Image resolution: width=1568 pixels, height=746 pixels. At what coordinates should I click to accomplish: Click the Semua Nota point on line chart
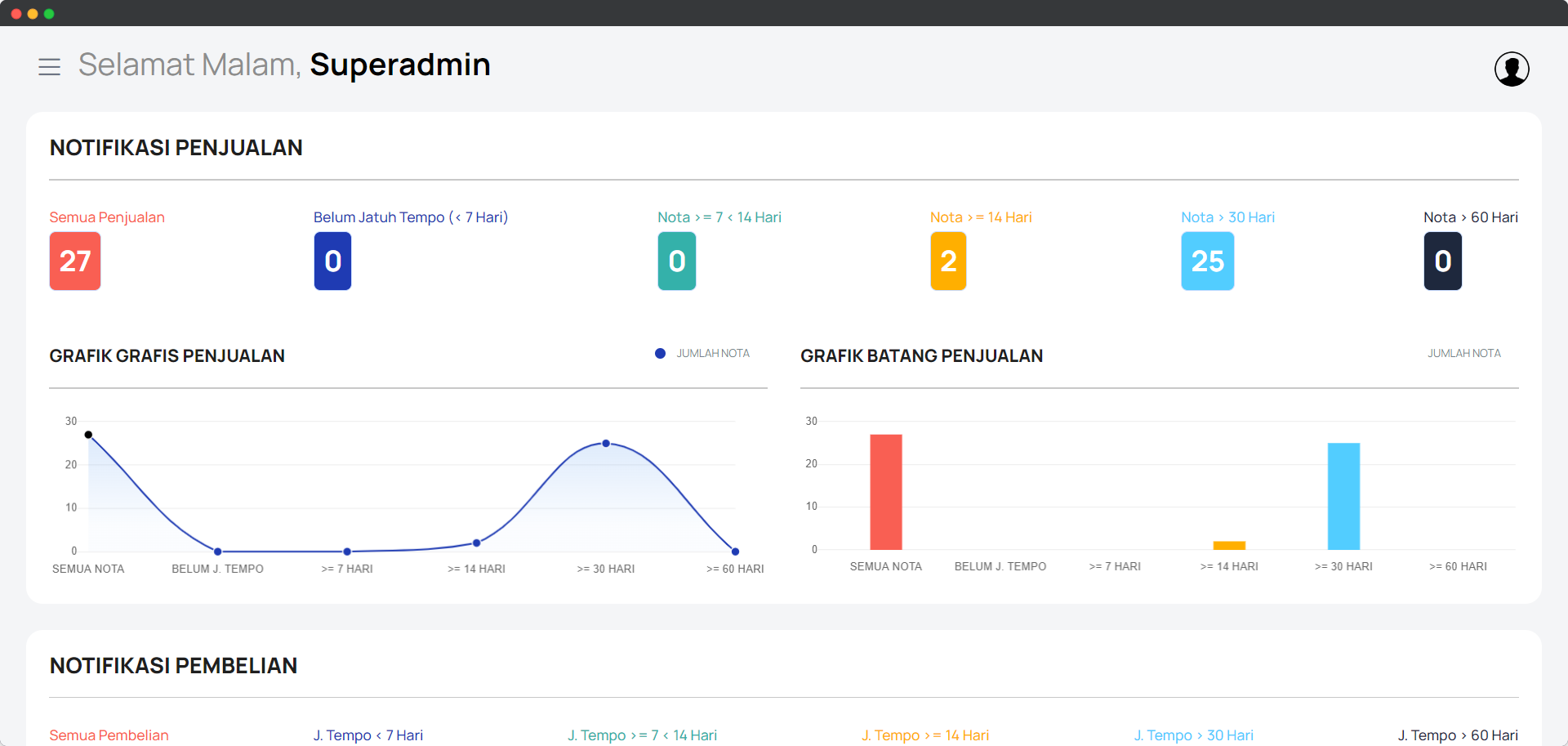(x=88, y=435)
